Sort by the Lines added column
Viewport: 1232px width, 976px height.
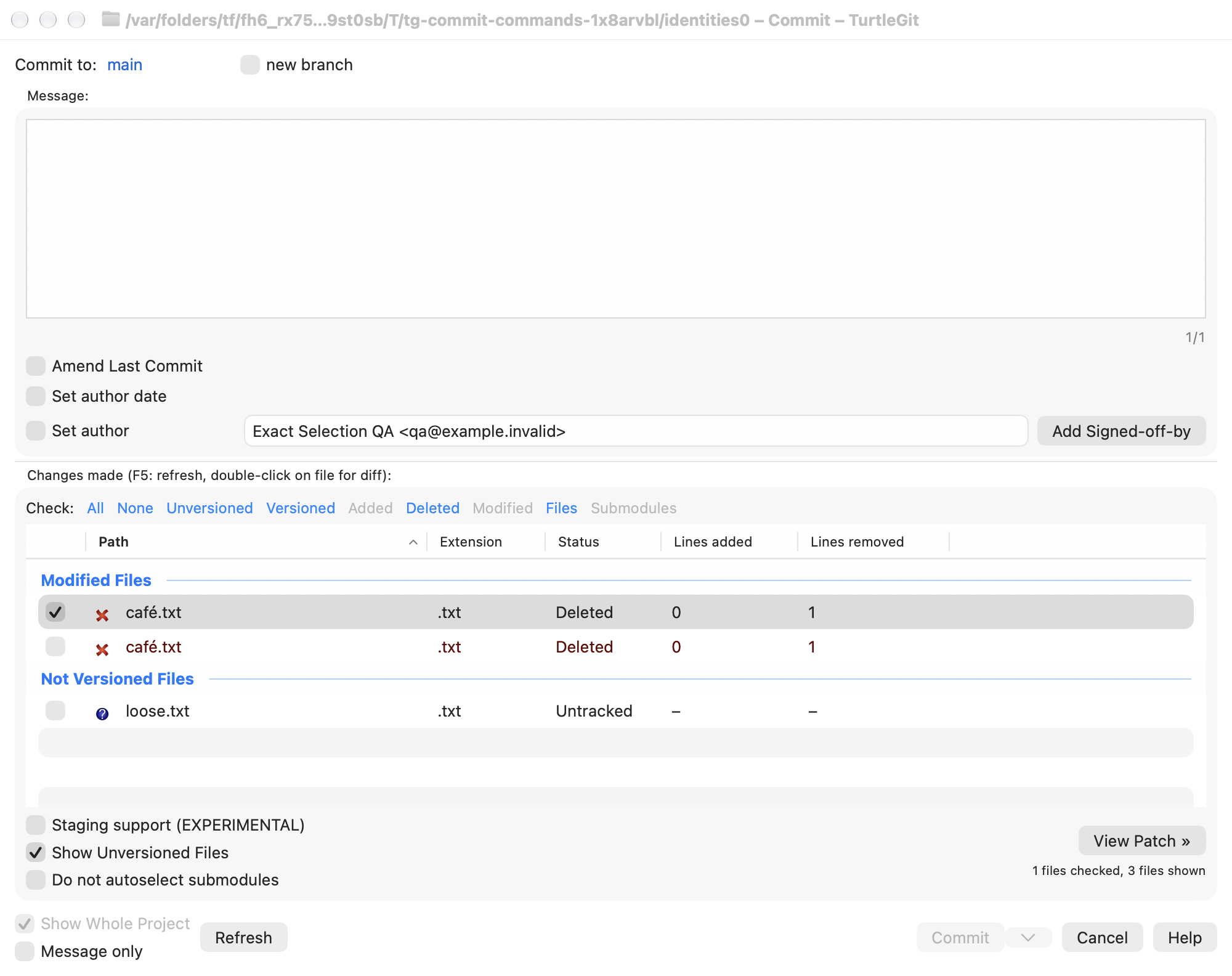(x=729, y=542)
